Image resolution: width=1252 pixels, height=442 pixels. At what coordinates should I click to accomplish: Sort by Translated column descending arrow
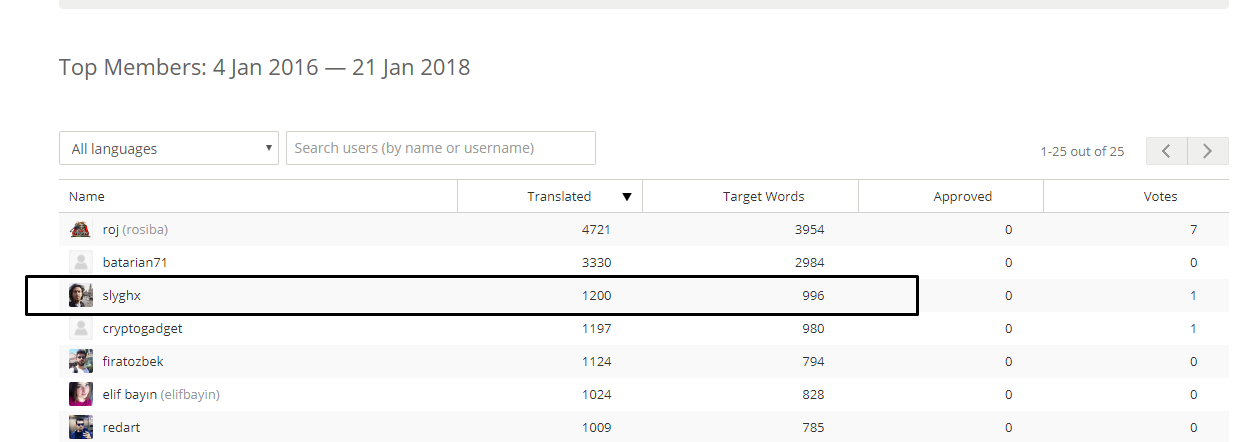coord(627,197)
